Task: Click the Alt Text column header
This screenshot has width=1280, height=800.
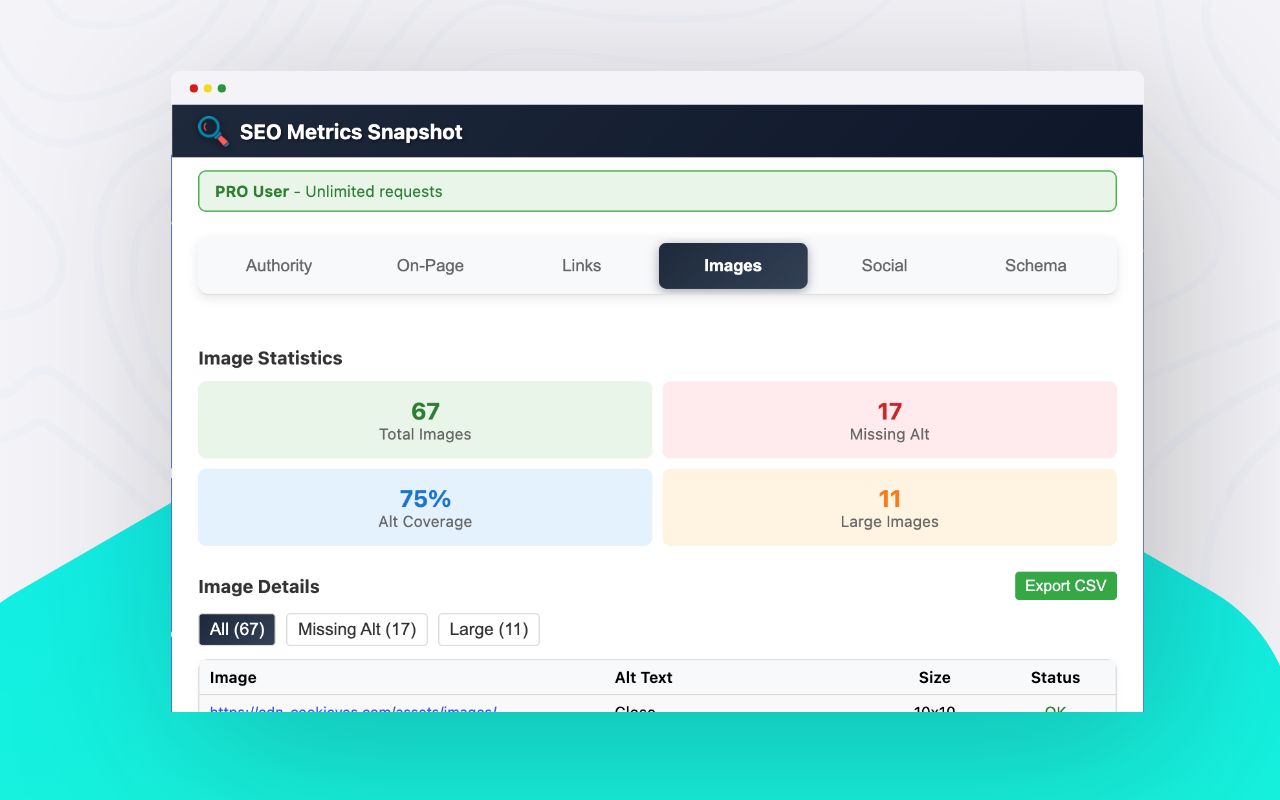Action: pos(643,677)
